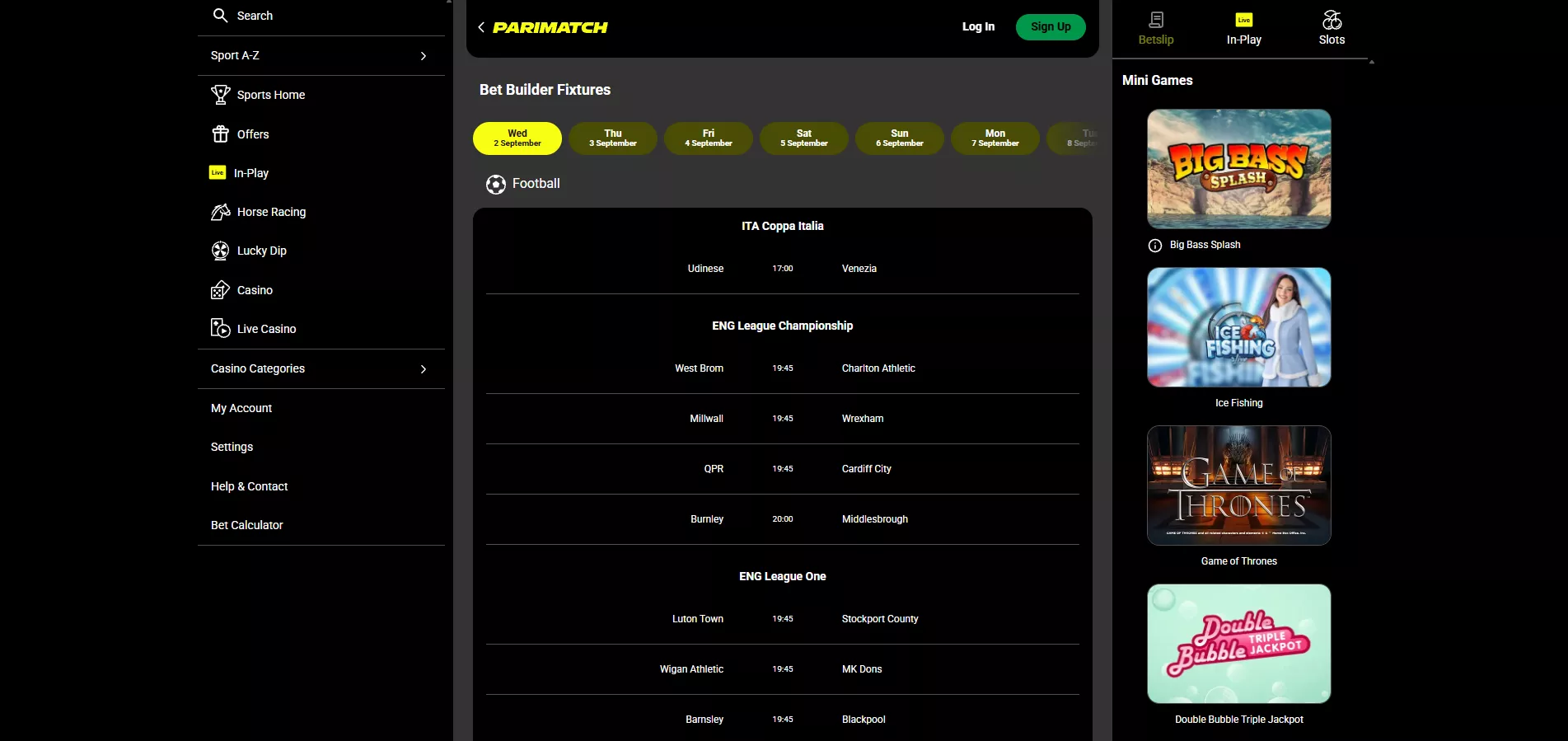Click the Ice Fishing game title text
This screenshot has height=741, width=1568.
(1239, 403)
